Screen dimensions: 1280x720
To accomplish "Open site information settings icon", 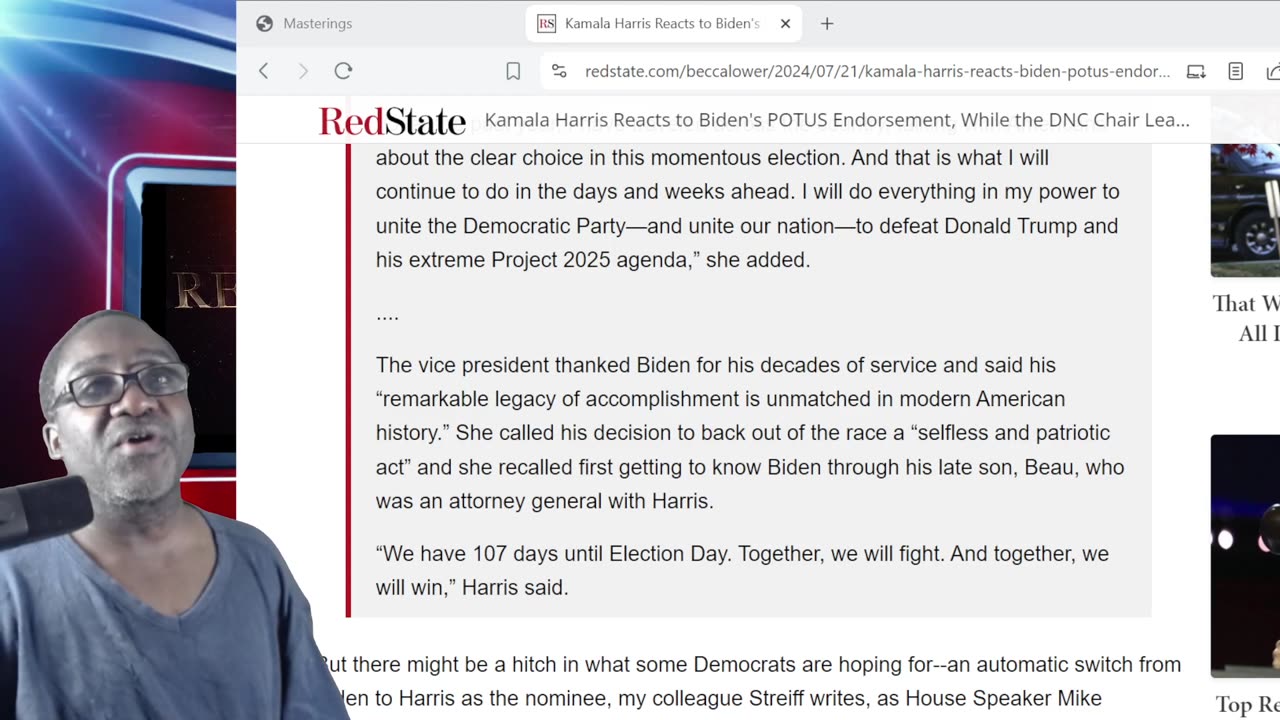I will tap(559, 71).
